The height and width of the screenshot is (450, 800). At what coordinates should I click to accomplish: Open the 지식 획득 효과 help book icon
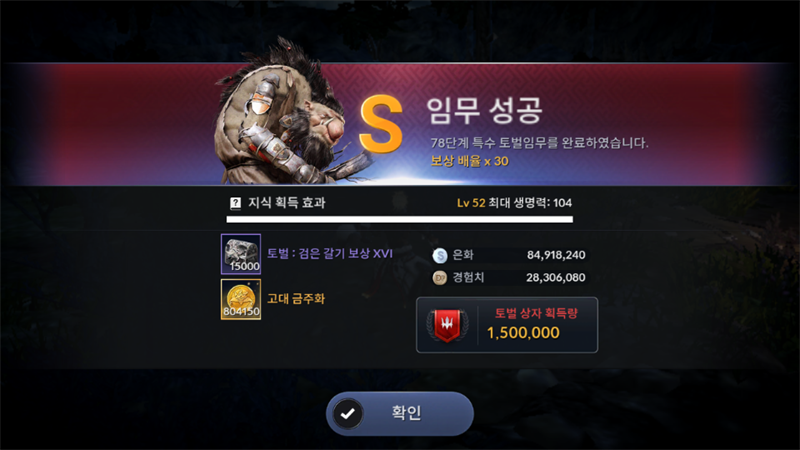click(x=235, y=203)
